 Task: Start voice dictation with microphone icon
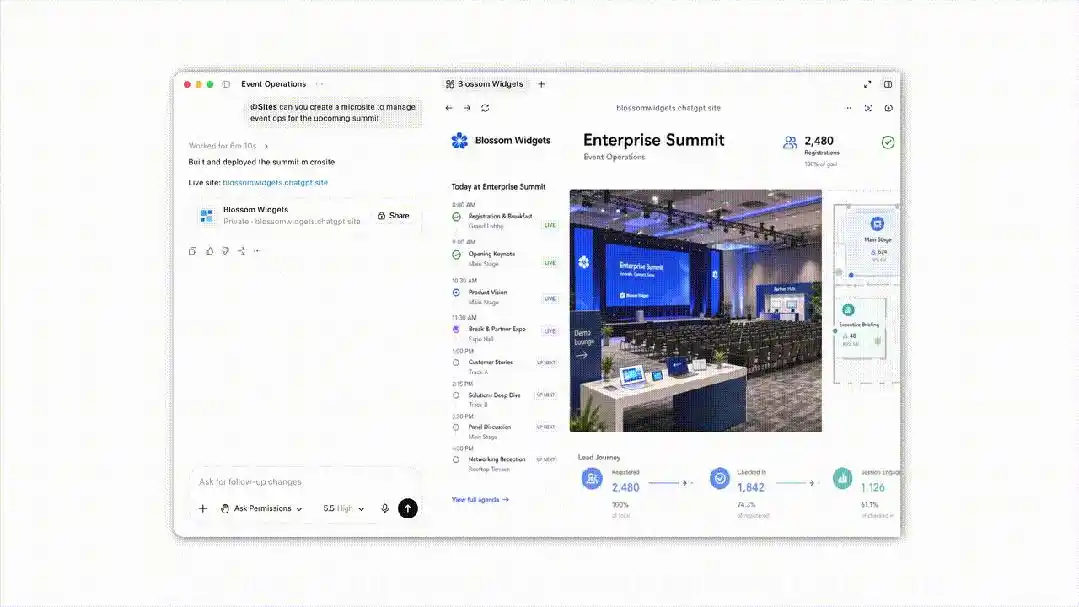pyautogui.click(x=385, y=509)
